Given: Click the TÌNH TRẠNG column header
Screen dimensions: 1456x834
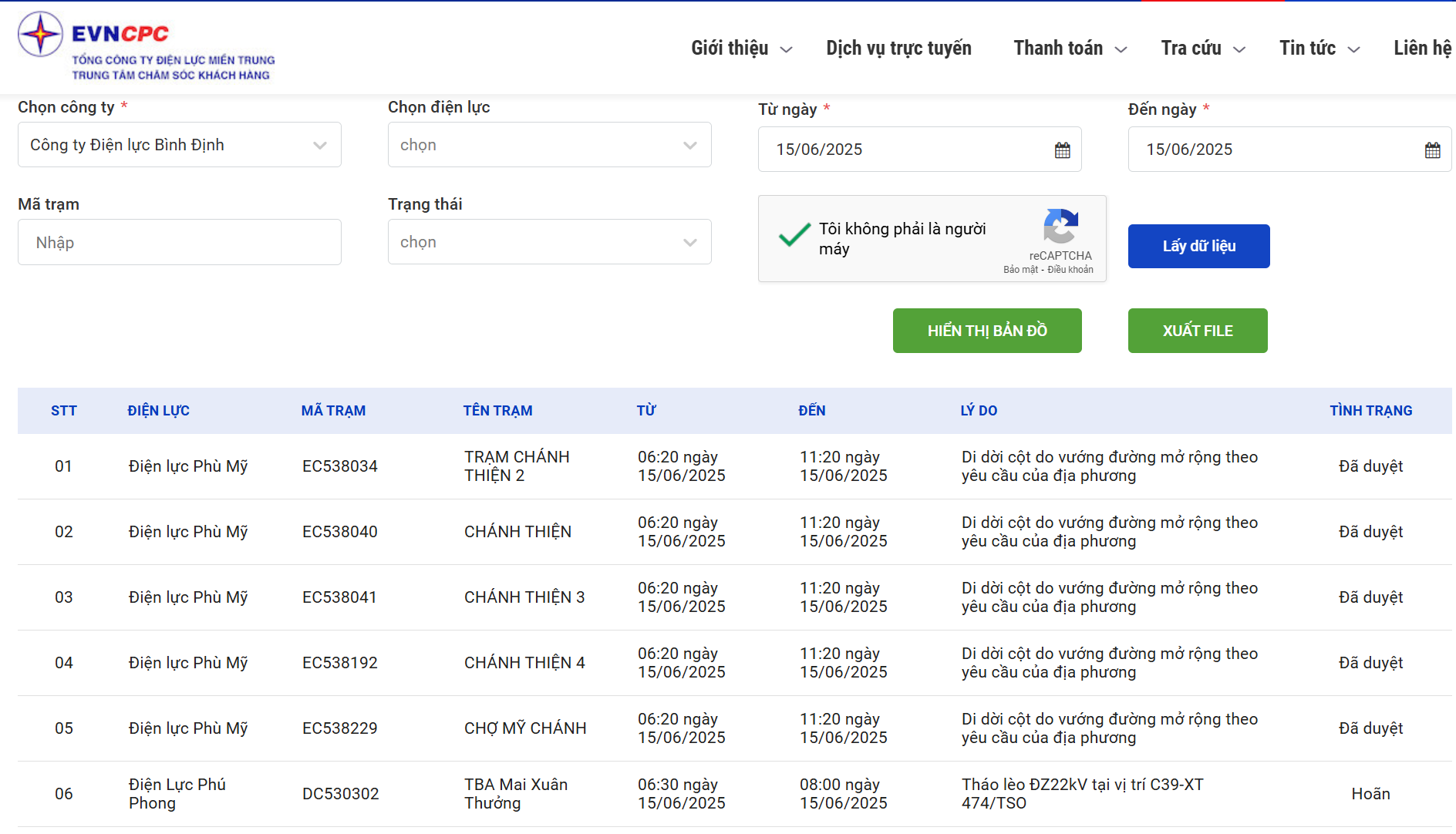Looking at the screenshot, I should coord(1370,411).
